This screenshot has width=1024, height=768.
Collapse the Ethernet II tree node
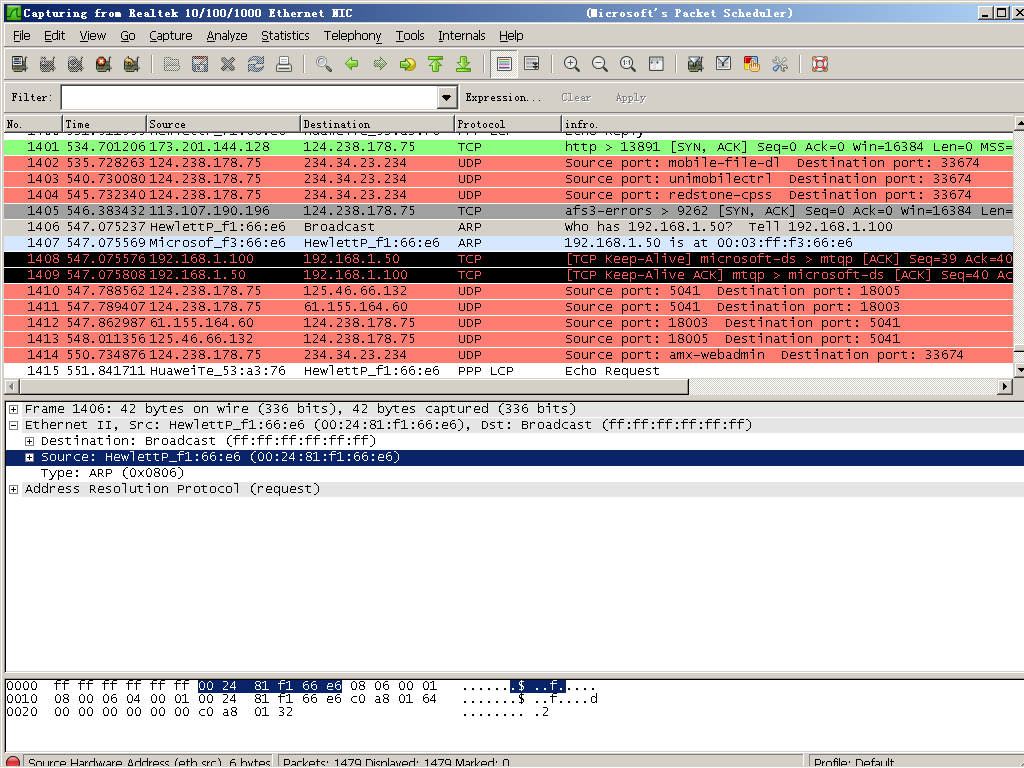pos(13,425)
